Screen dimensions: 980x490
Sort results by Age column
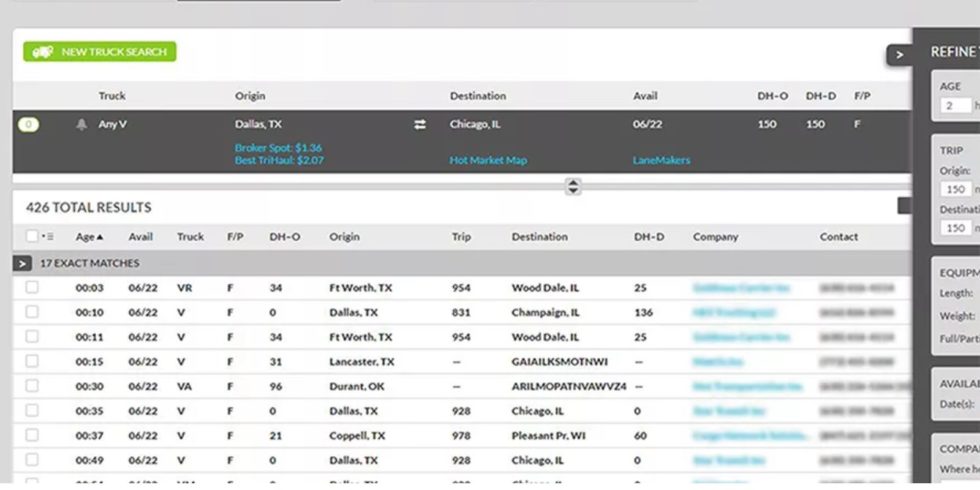89,237
